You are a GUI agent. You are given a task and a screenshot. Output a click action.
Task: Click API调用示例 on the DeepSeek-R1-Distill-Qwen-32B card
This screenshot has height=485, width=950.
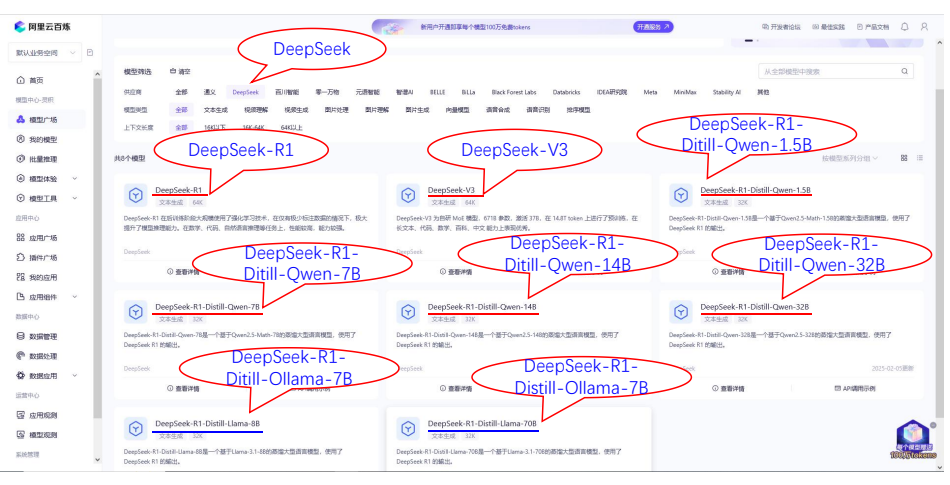(x=855, y=388)
